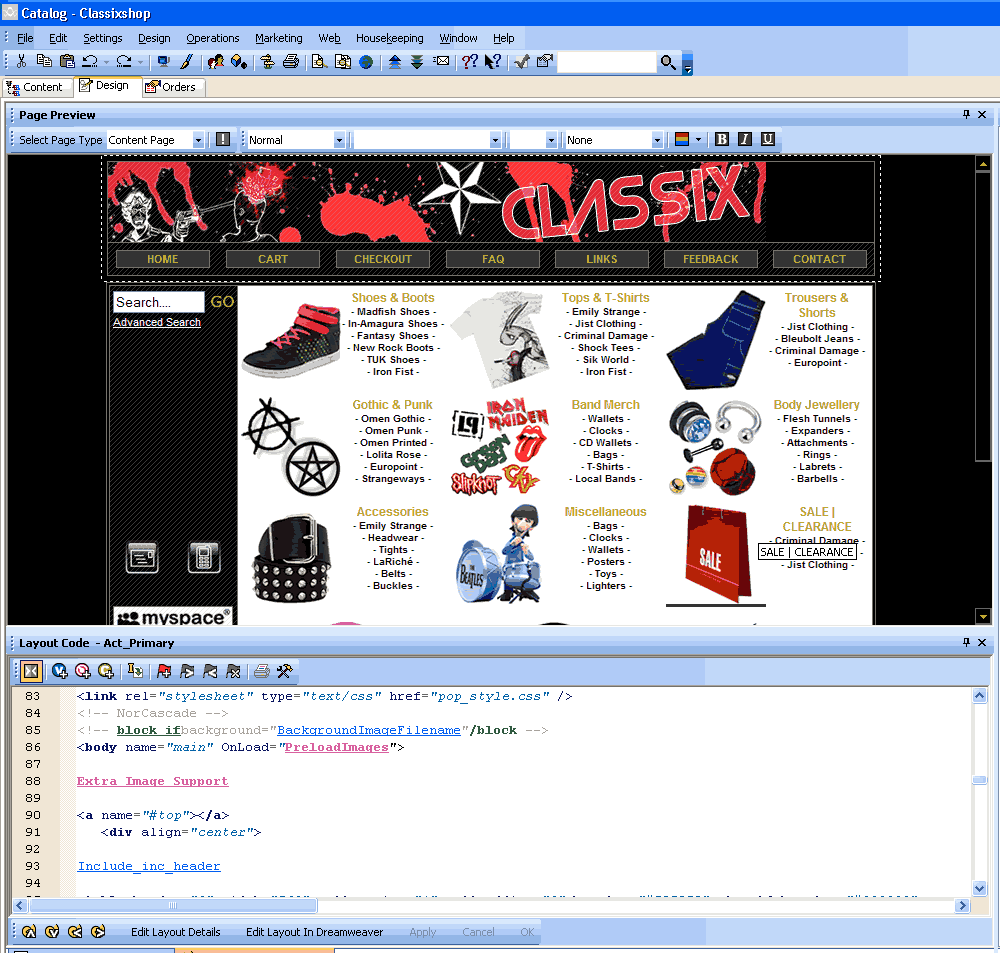
Task: Open the Marketing menu
Action: [x=278, y=38]
